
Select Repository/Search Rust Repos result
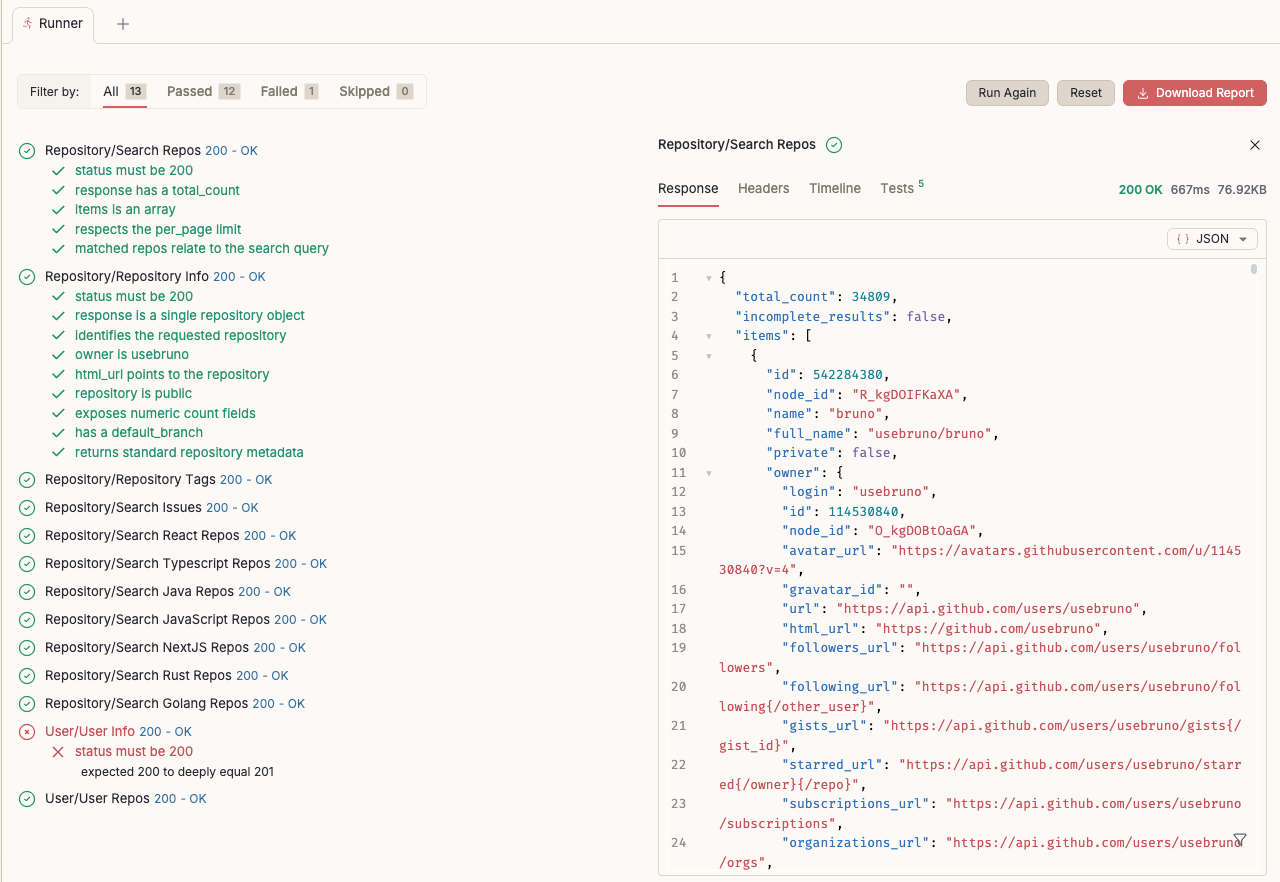point(167,676)
